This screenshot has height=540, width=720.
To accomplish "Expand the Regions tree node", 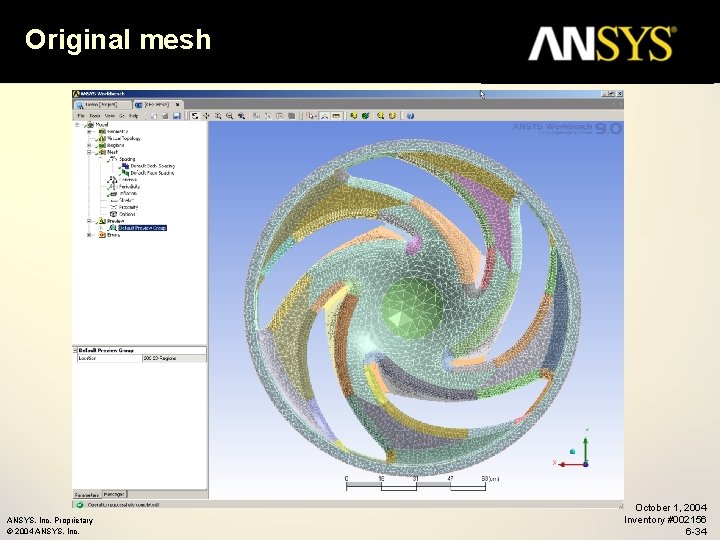I will [89, 145].
